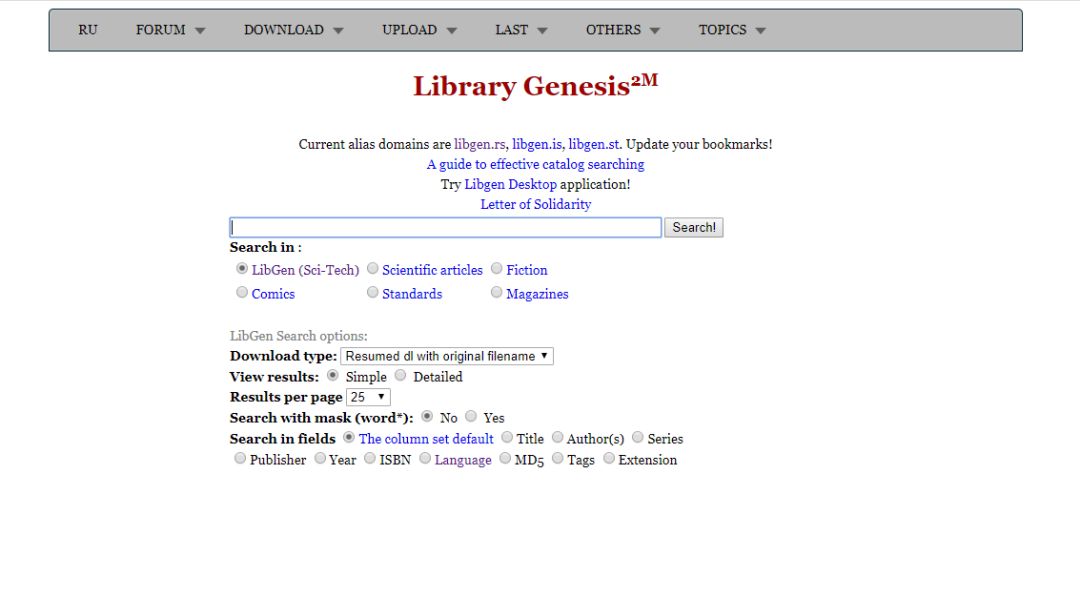The width and height of the screenshot is (1080, 598).
Task: Choose Detailed view results option
Action: click(x=400, y=375)
